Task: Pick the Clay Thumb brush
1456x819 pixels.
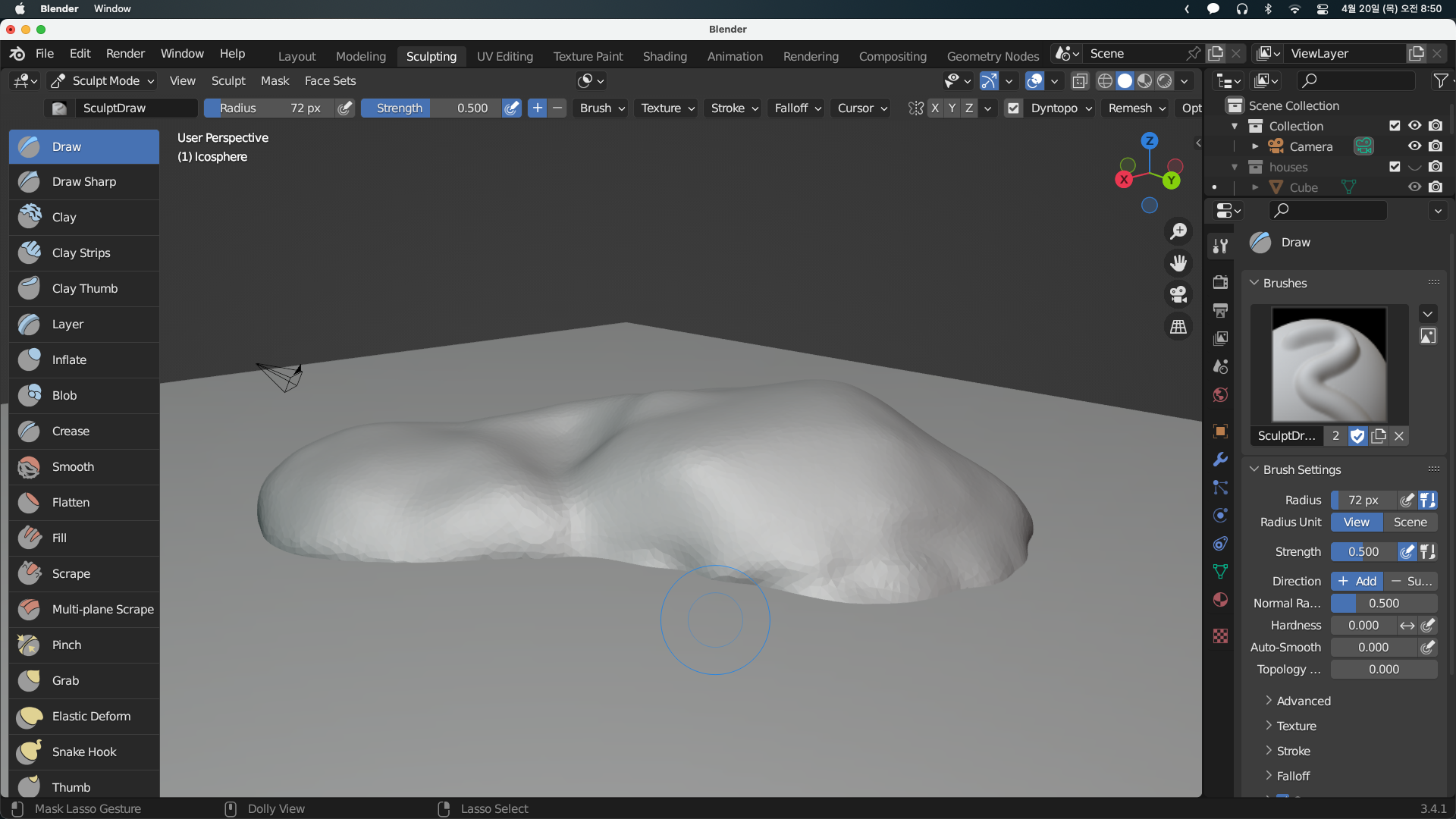Action: tap(84, 289)
